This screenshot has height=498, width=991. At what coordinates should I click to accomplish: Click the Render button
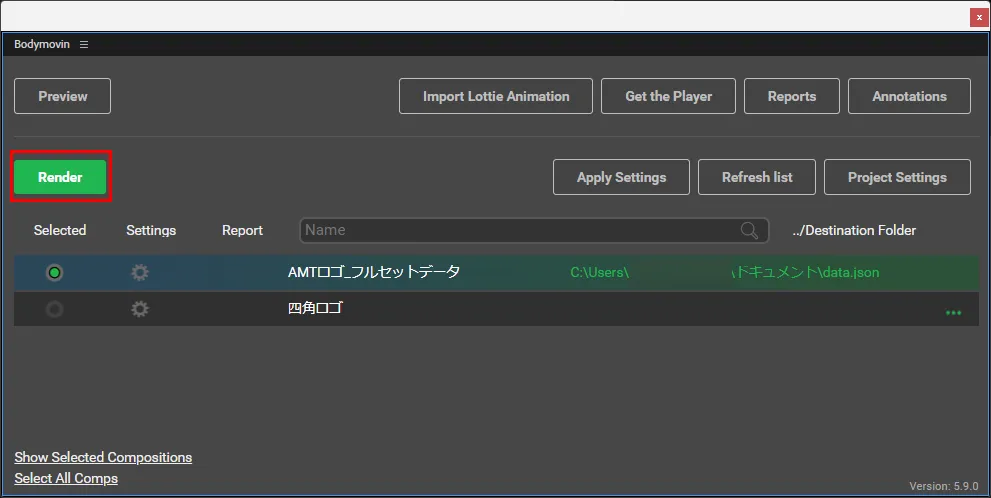pyautogui.click(x=60, y=177)
